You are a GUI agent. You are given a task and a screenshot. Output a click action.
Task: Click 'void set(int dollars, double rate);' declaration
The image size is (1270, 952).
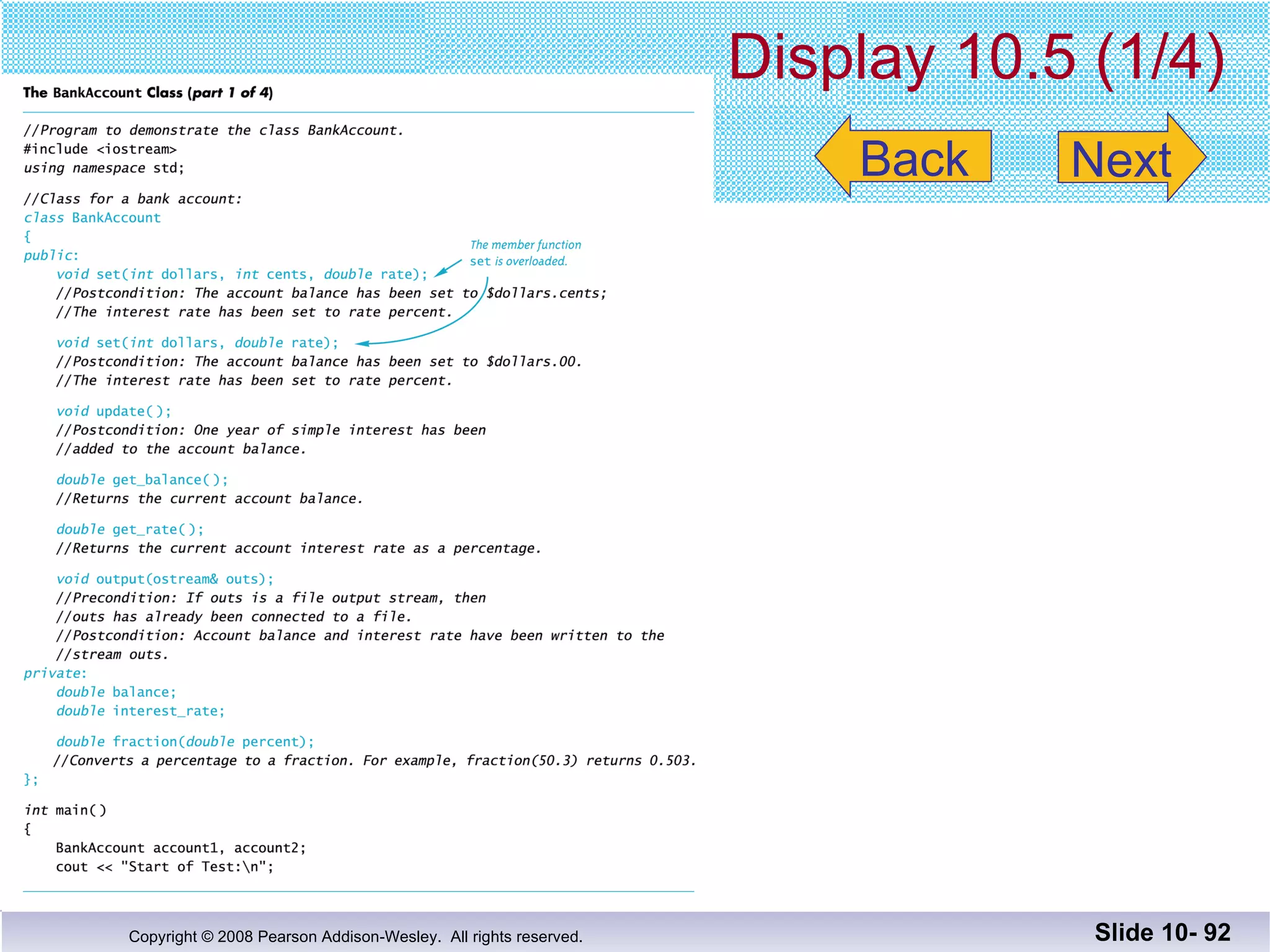[x=197, y=343]
